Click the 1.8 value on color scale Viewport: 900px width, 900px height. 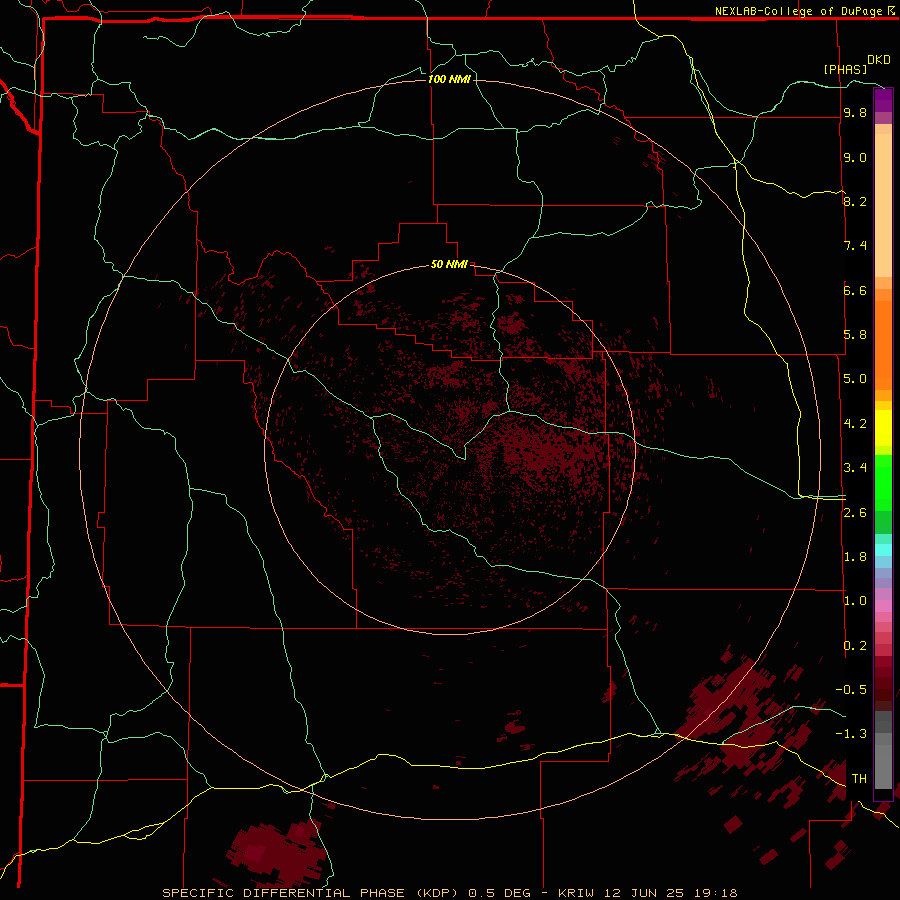855,557
